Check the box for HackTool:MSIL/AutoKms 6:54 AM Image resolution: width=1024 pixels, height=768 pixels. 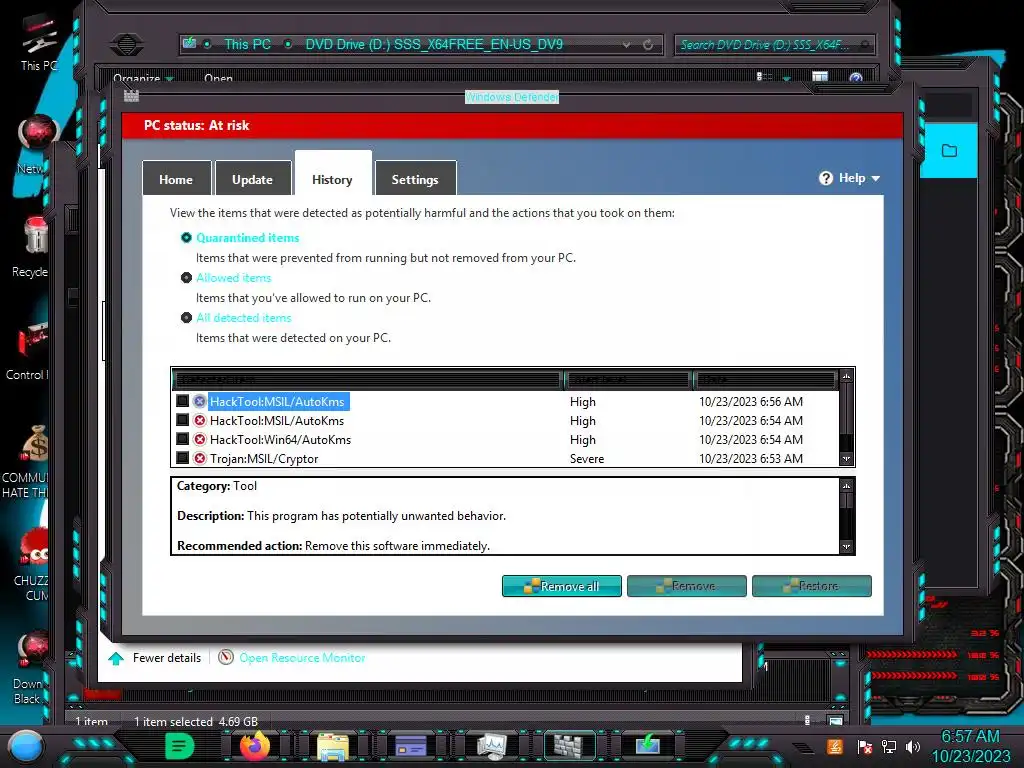(183, 420)
